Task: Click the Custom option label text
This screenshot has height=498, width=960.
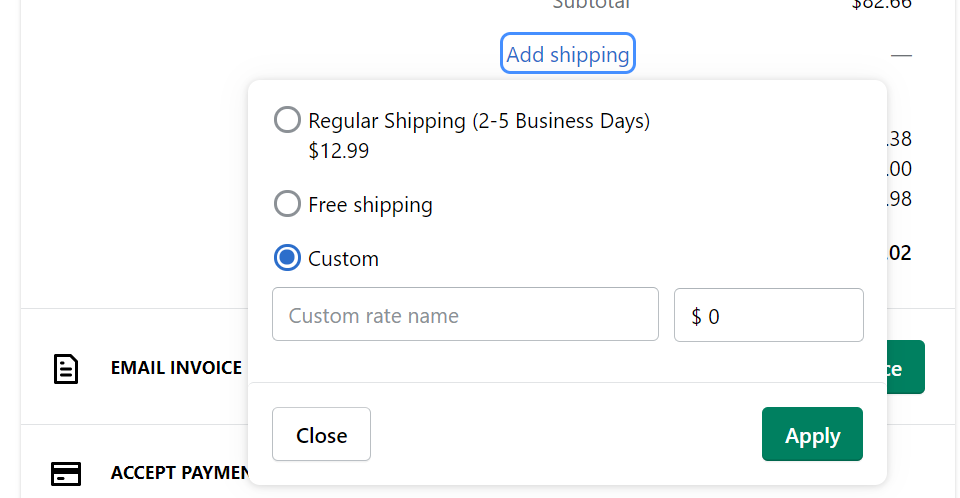Action: [343, 259]
